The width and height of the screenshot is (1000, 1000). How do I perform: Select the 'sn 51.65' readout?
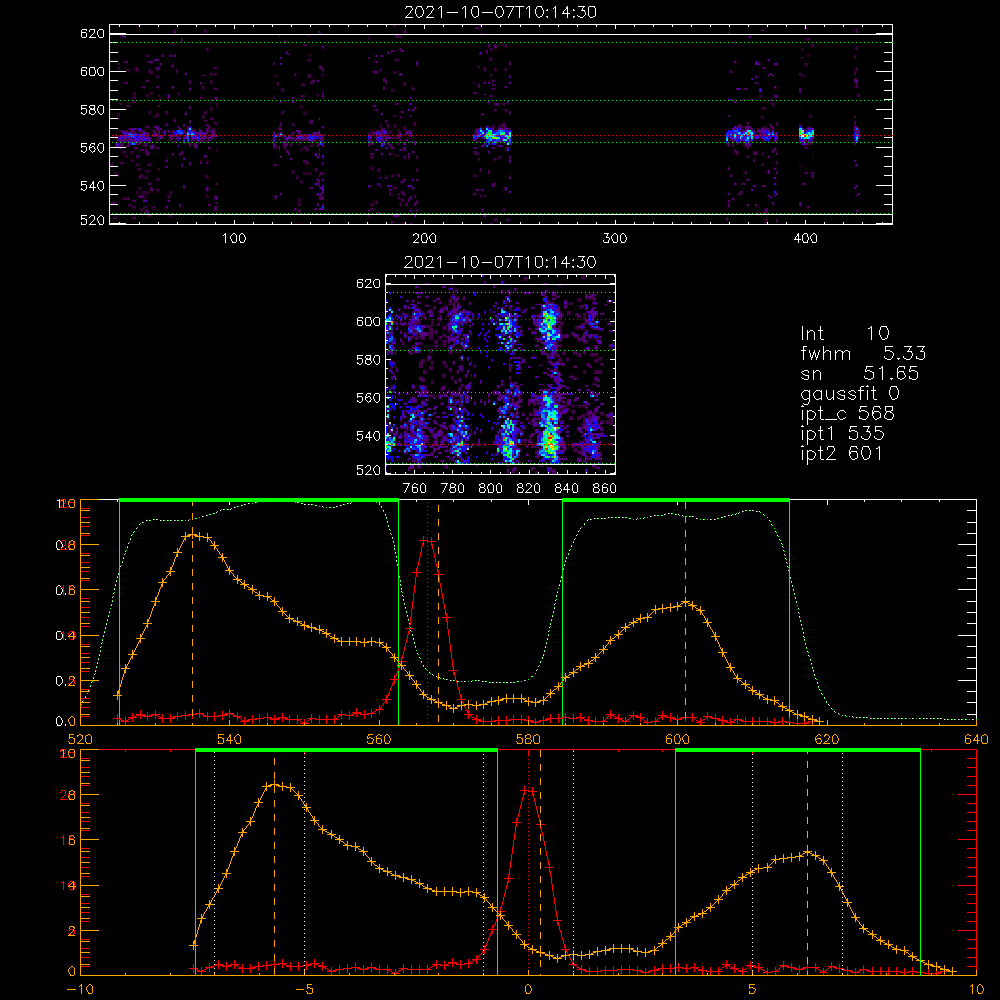point(860,373)
